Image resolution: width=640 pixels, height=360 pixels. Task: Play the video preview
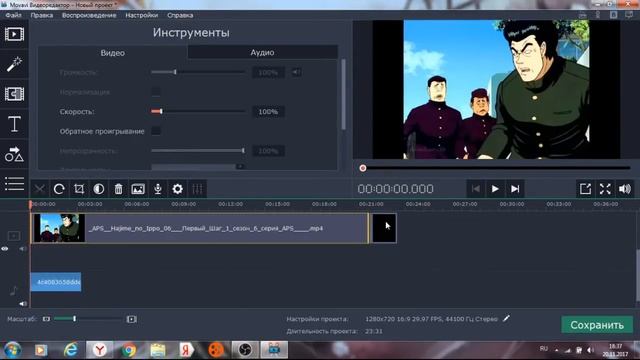pos(495,189)
